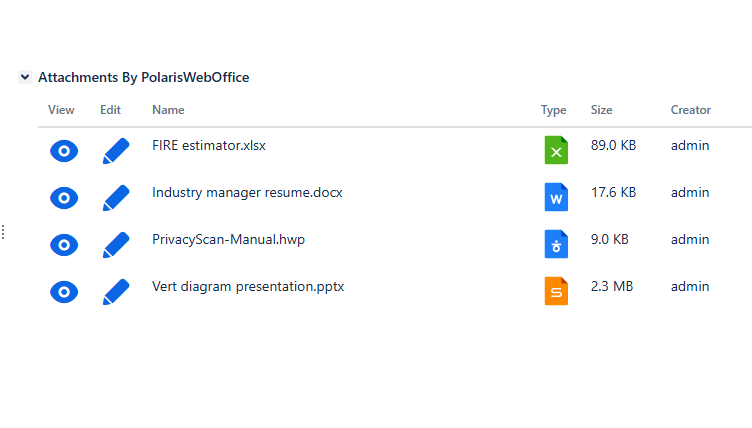Open Industry manager resume.docx file name
752x428 pixels.
click(247, 192)
